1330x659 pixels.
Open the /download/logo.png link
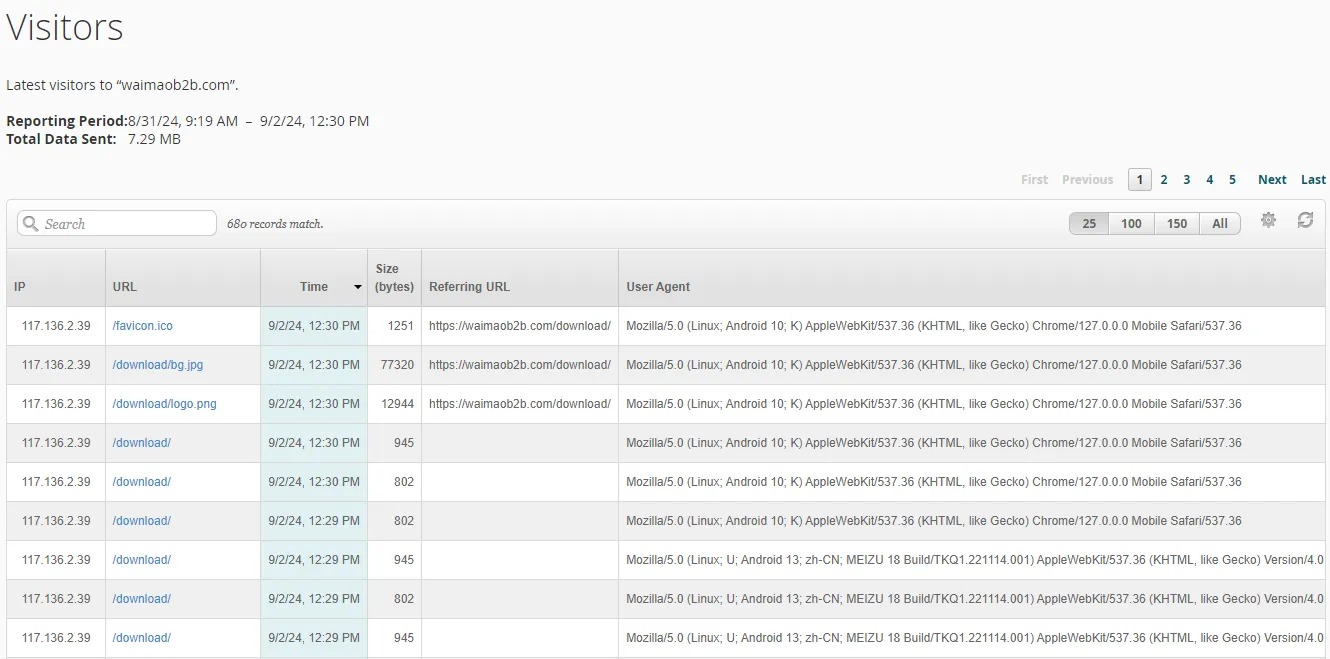click(x=165, y=404)
